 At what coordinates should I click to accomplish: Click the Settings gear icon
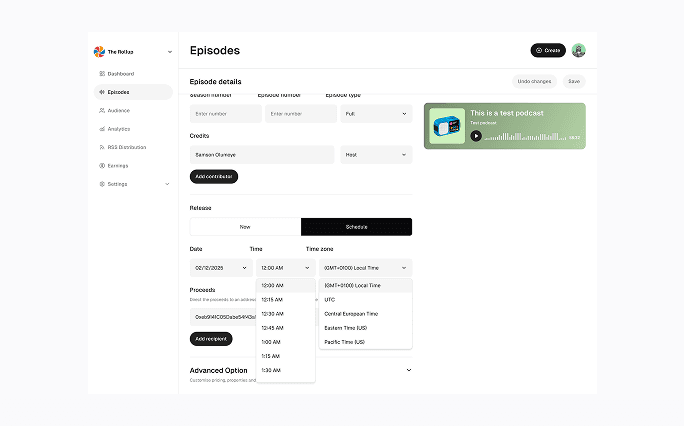coord(102,184)
